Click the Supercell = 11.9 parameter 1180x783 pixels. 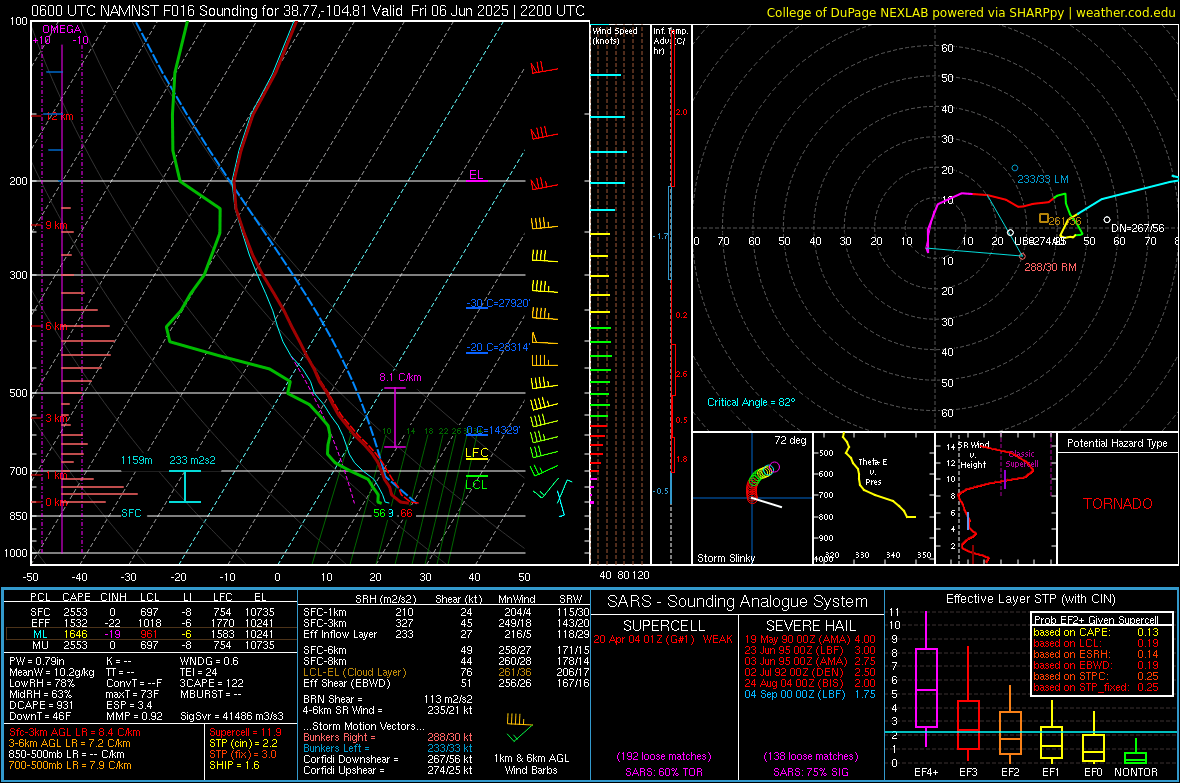click(x=245, y=732)
